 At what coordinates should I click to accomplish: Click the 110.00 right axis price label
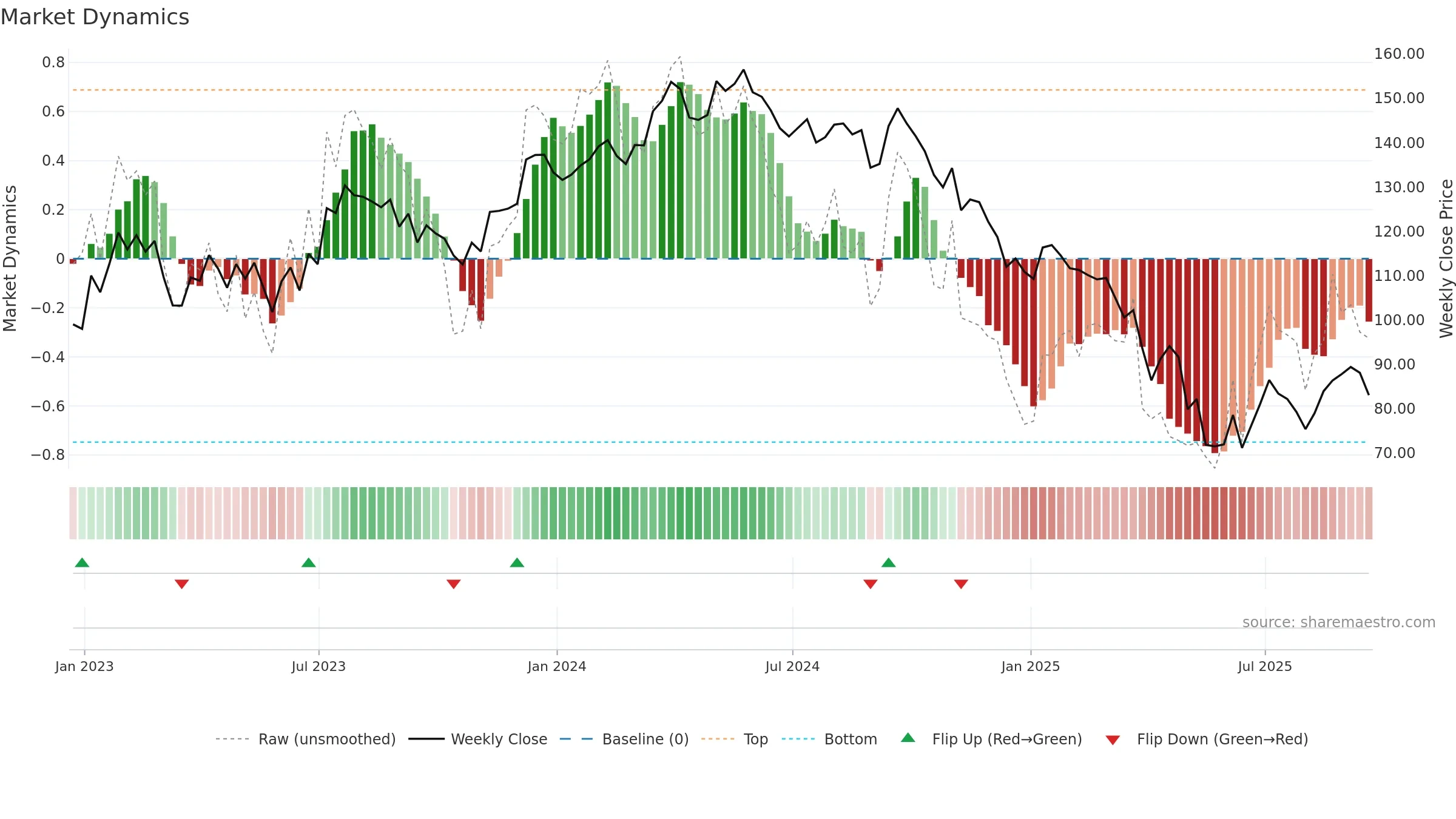coord(1399,276)
